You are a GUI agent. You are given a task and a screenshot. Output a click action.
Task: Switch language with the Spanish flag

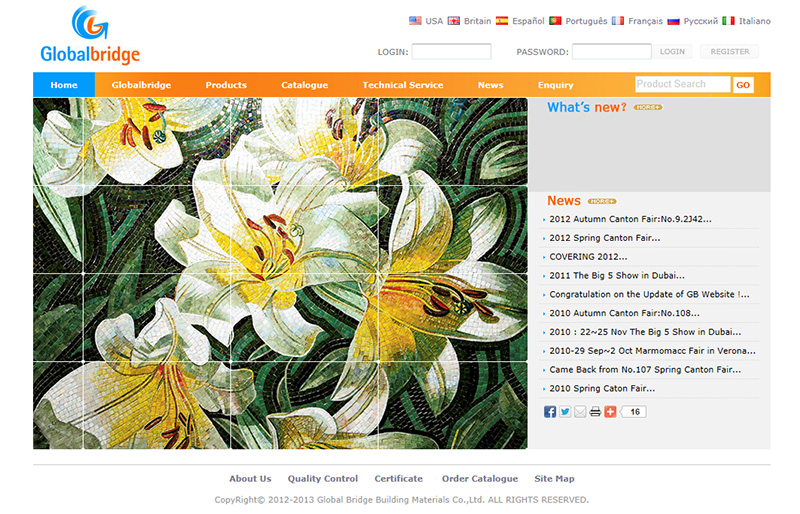(502, 21)
